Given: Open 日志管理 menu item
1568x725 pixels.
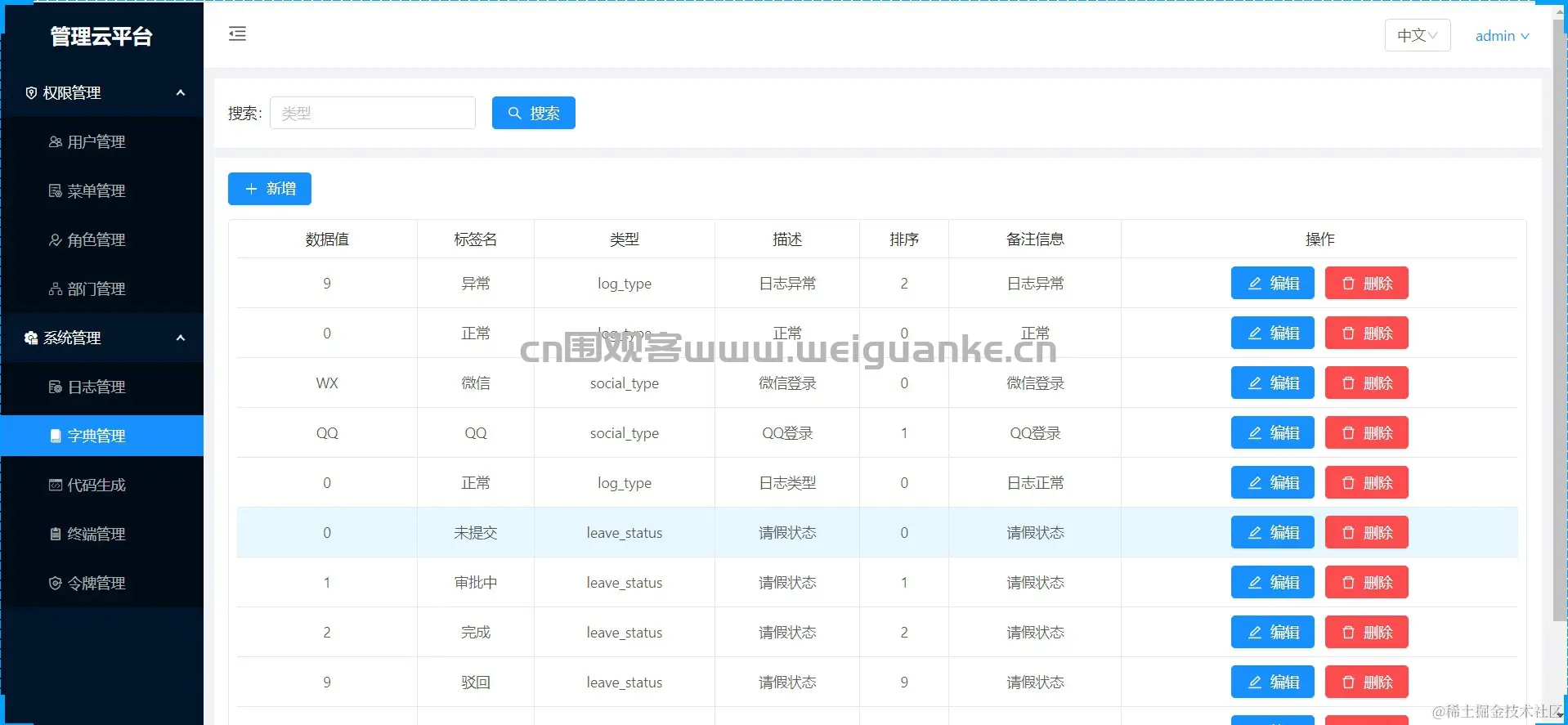Looking at the screenshot, I should tap(101, 387).
